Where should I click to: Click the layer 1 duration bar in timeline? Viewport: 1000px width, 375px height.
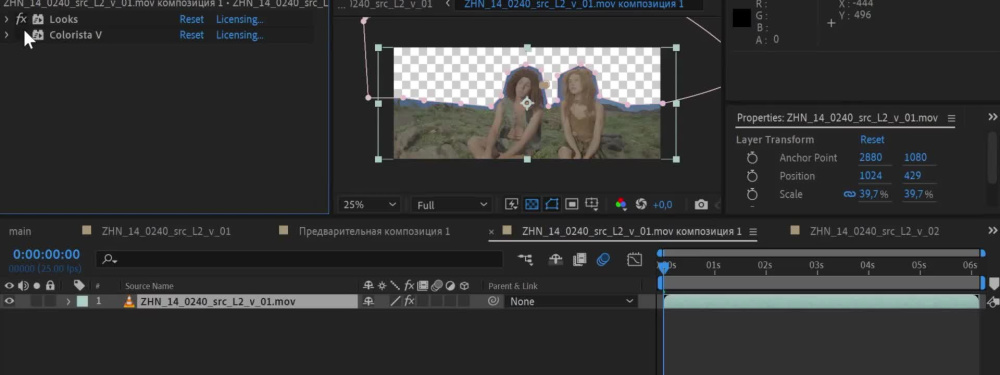point(821,302)
